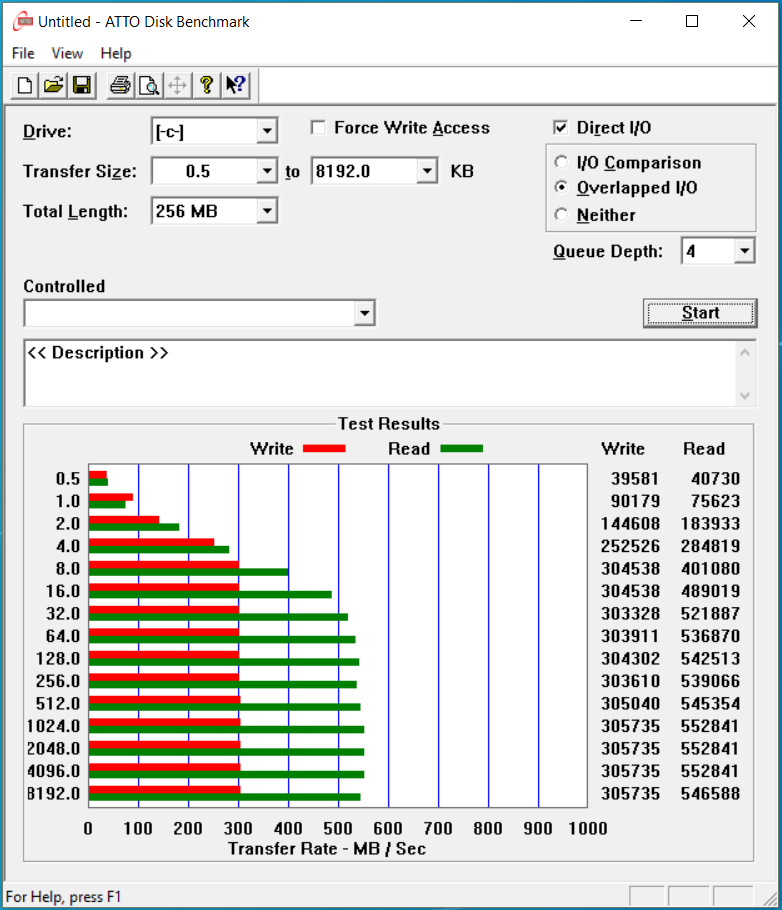Click Read value 489019
This screenshot has height=910, width=782.
(711, 591)
